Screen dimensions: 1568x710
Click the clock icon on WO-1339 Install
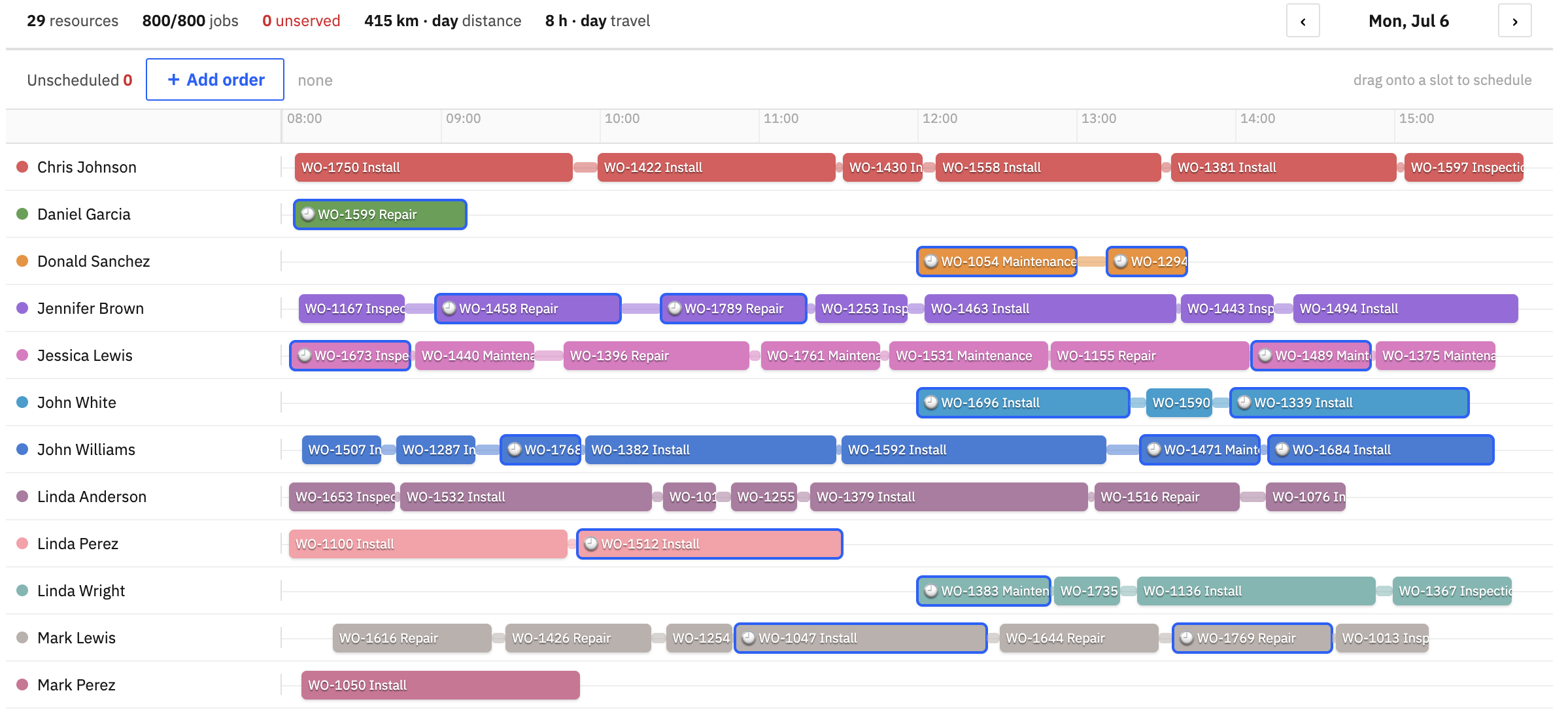tap(1244, 402)
